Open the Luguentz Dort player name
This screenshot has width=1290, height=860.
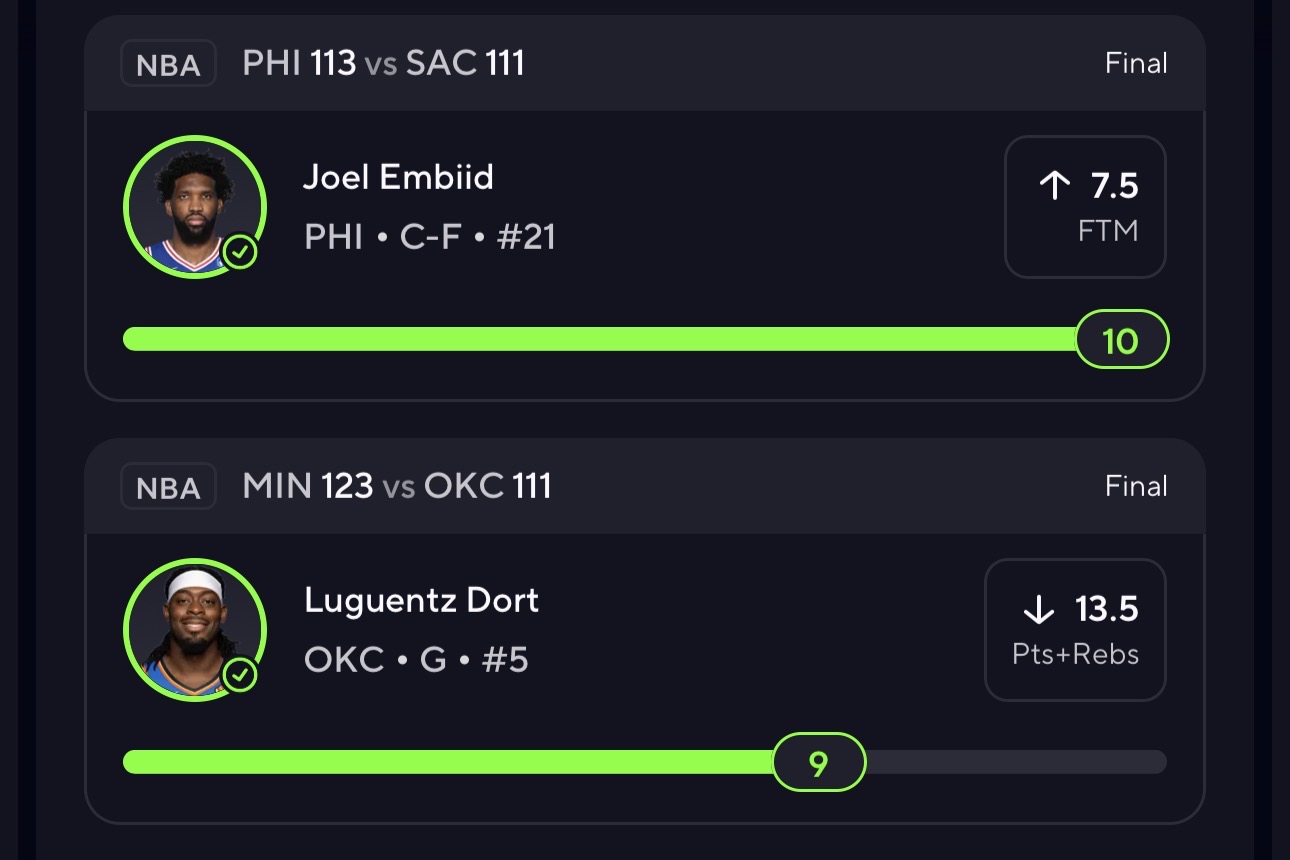[421, 600]
